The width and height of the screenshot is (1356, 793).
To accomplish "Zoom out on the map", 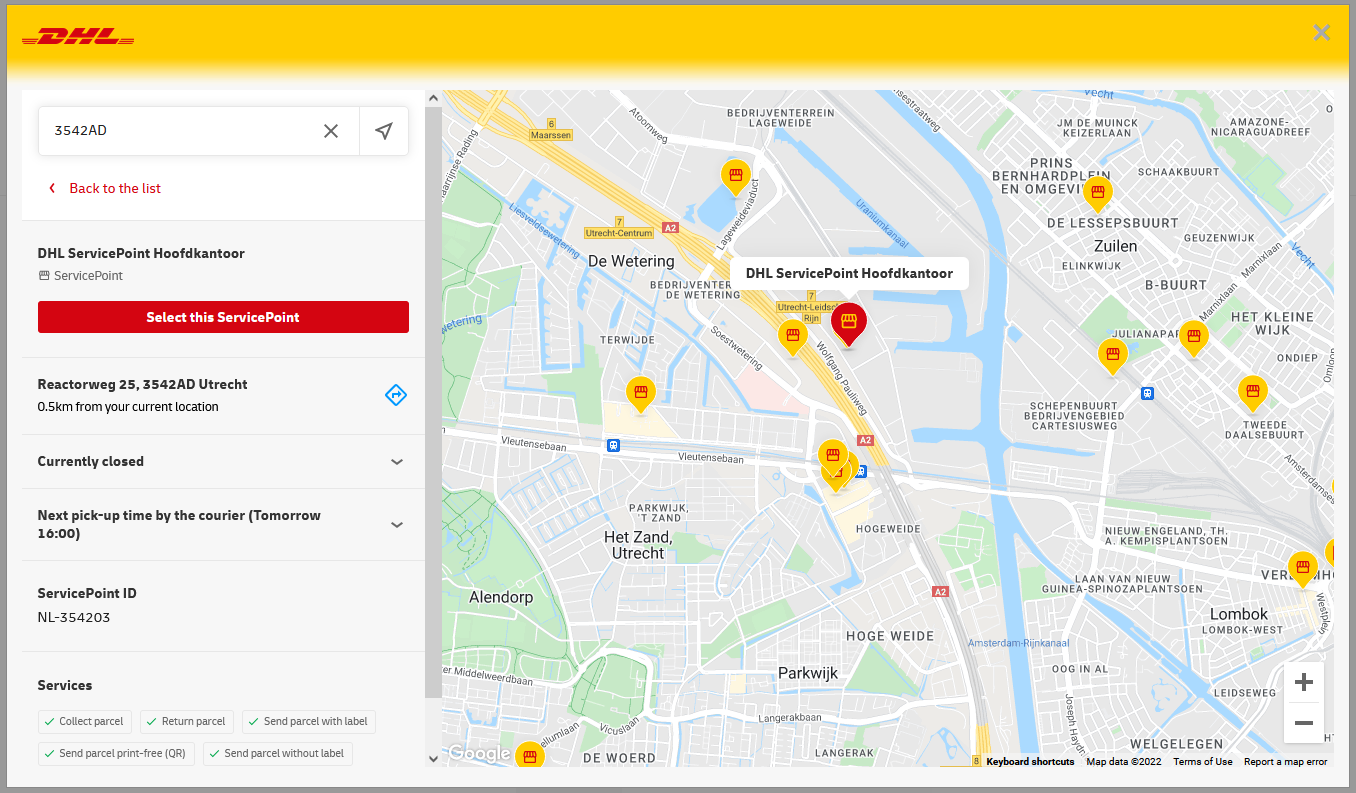I will [x=1304, y=723].
